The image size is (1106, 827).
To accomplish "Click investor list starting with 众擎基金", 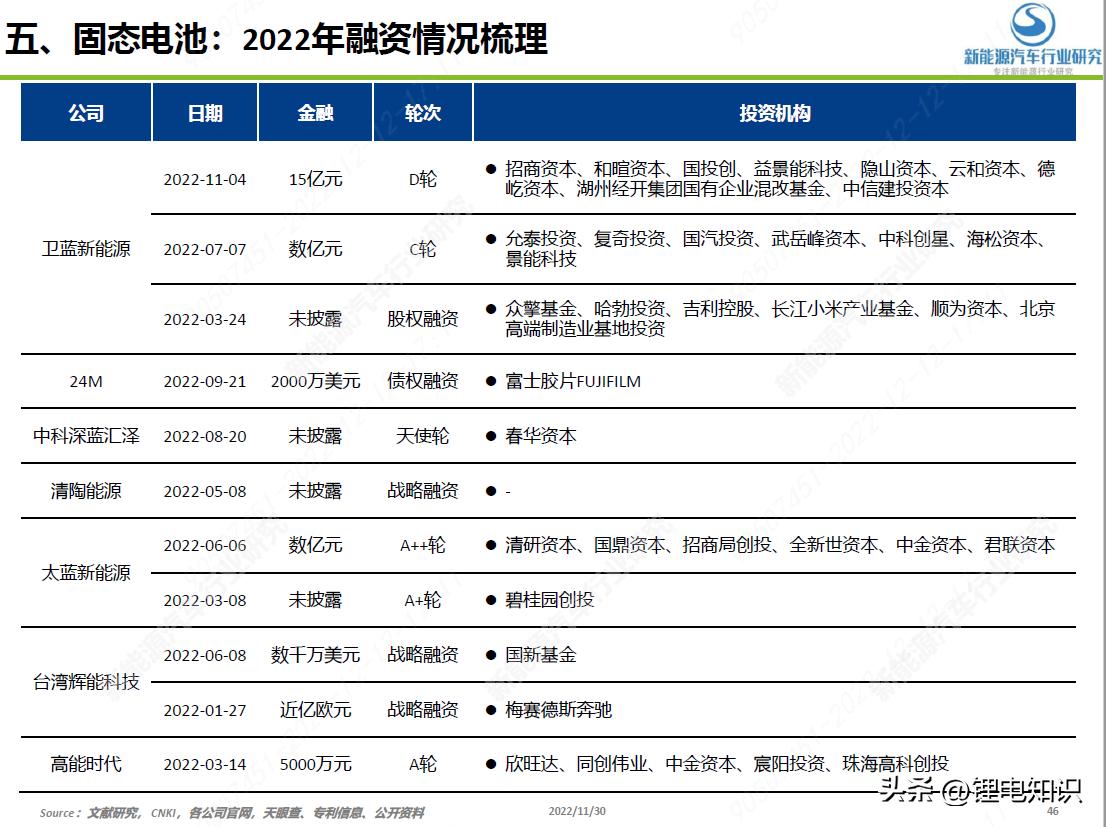I will (779, 318).
